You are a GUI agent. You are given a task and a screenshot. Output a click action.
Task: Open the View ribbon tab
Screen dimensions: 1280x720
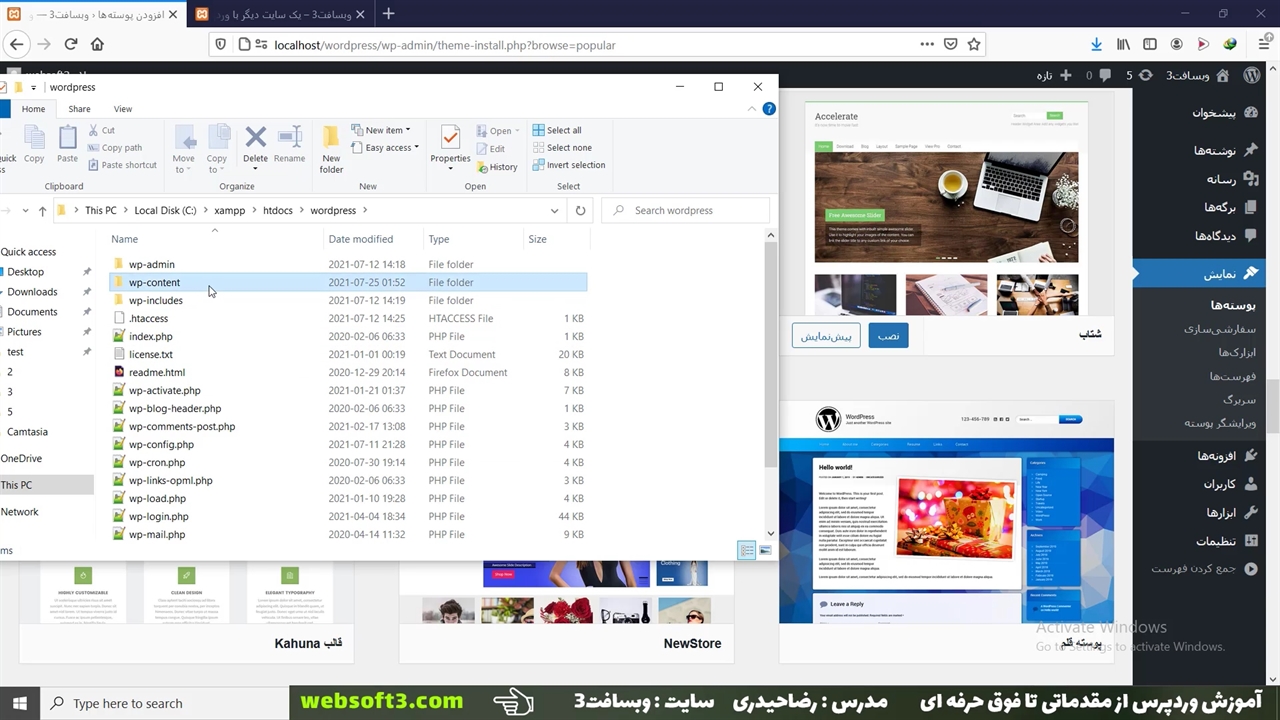pyautogui.click(x=122, y=109)
